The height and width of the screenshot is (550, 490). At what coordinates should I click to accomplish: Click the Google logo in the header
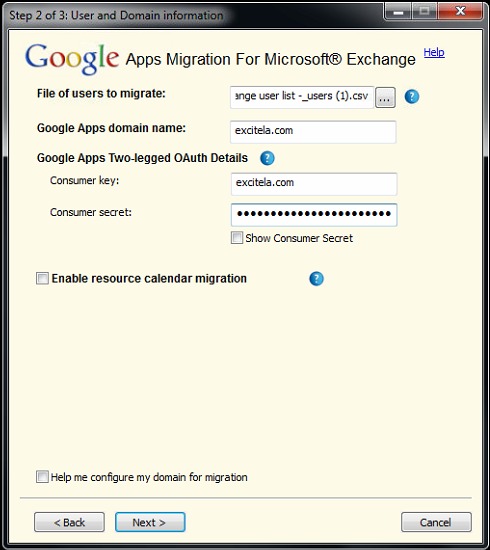(x=72, y=59)
